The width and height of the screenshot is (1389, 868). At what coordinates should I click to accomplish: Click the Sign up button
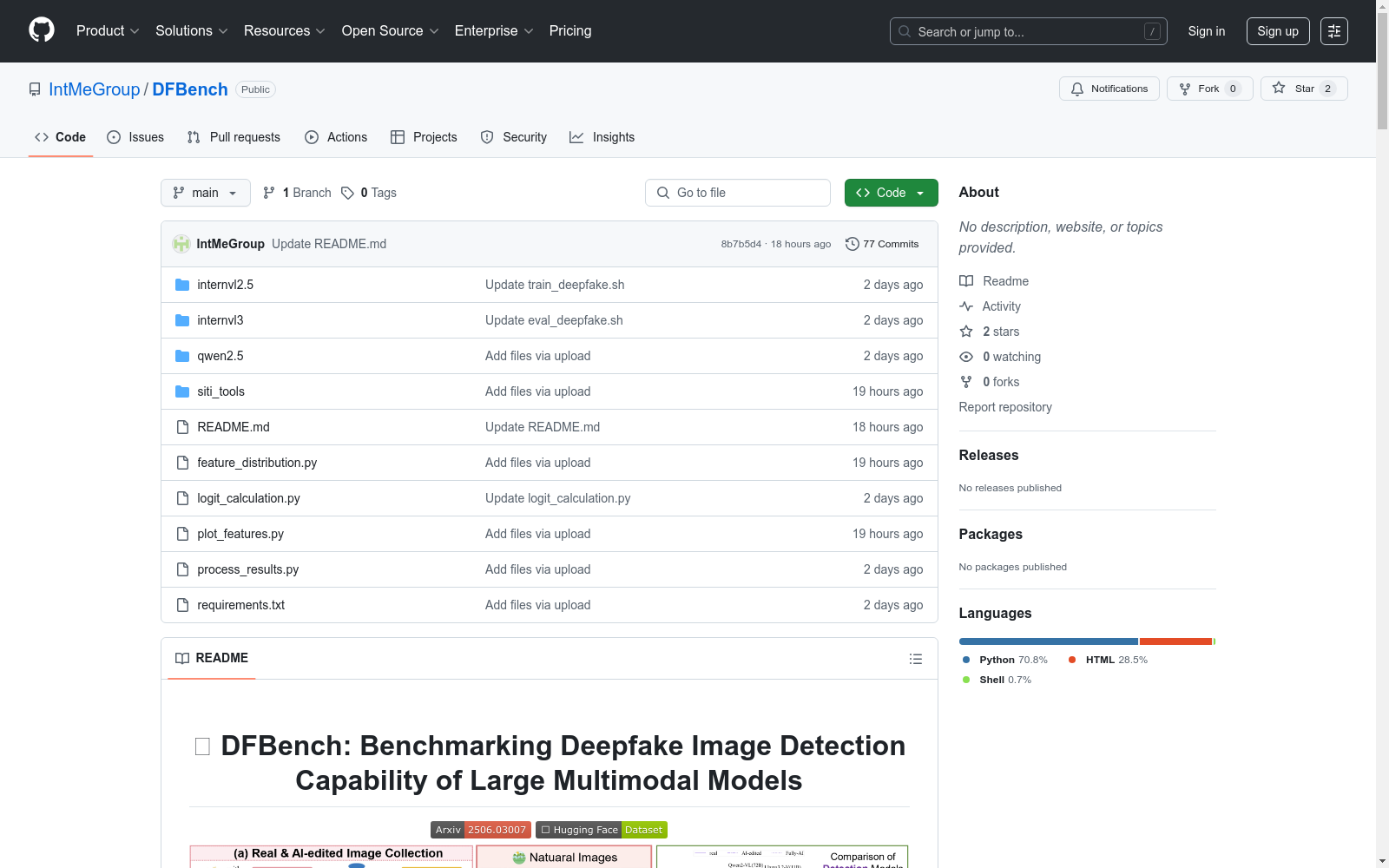1278,31
